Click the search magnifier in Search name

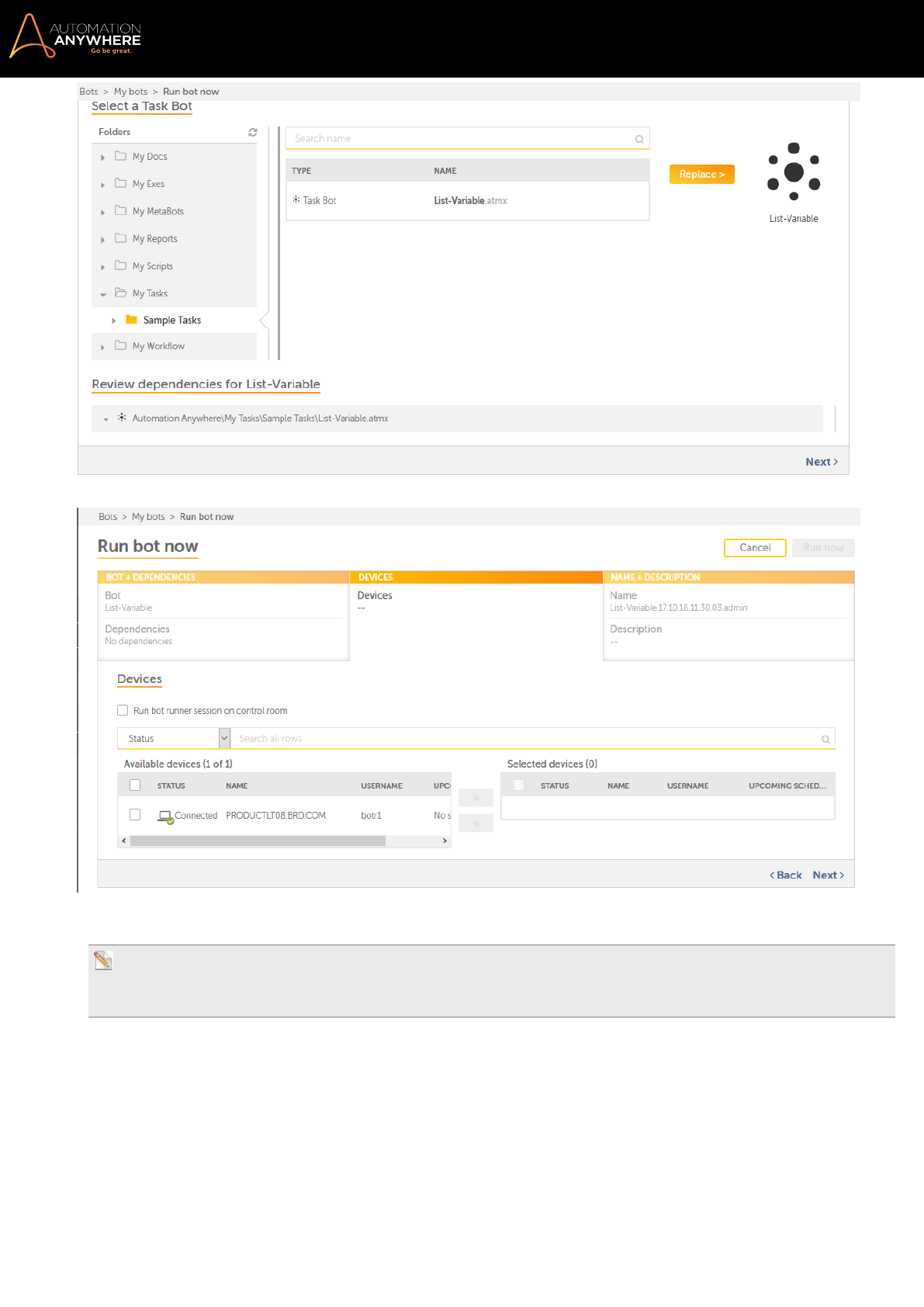pyautogui.click(x=639, y=139)
